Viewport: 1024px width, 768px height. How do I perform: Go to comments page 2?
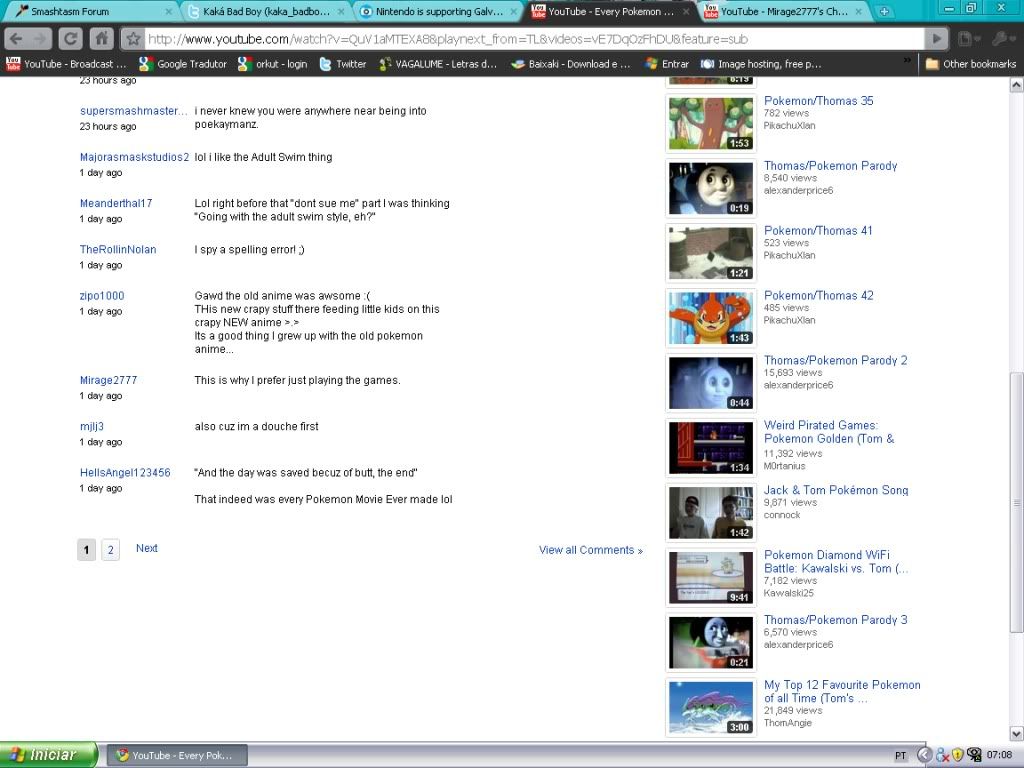110,549
